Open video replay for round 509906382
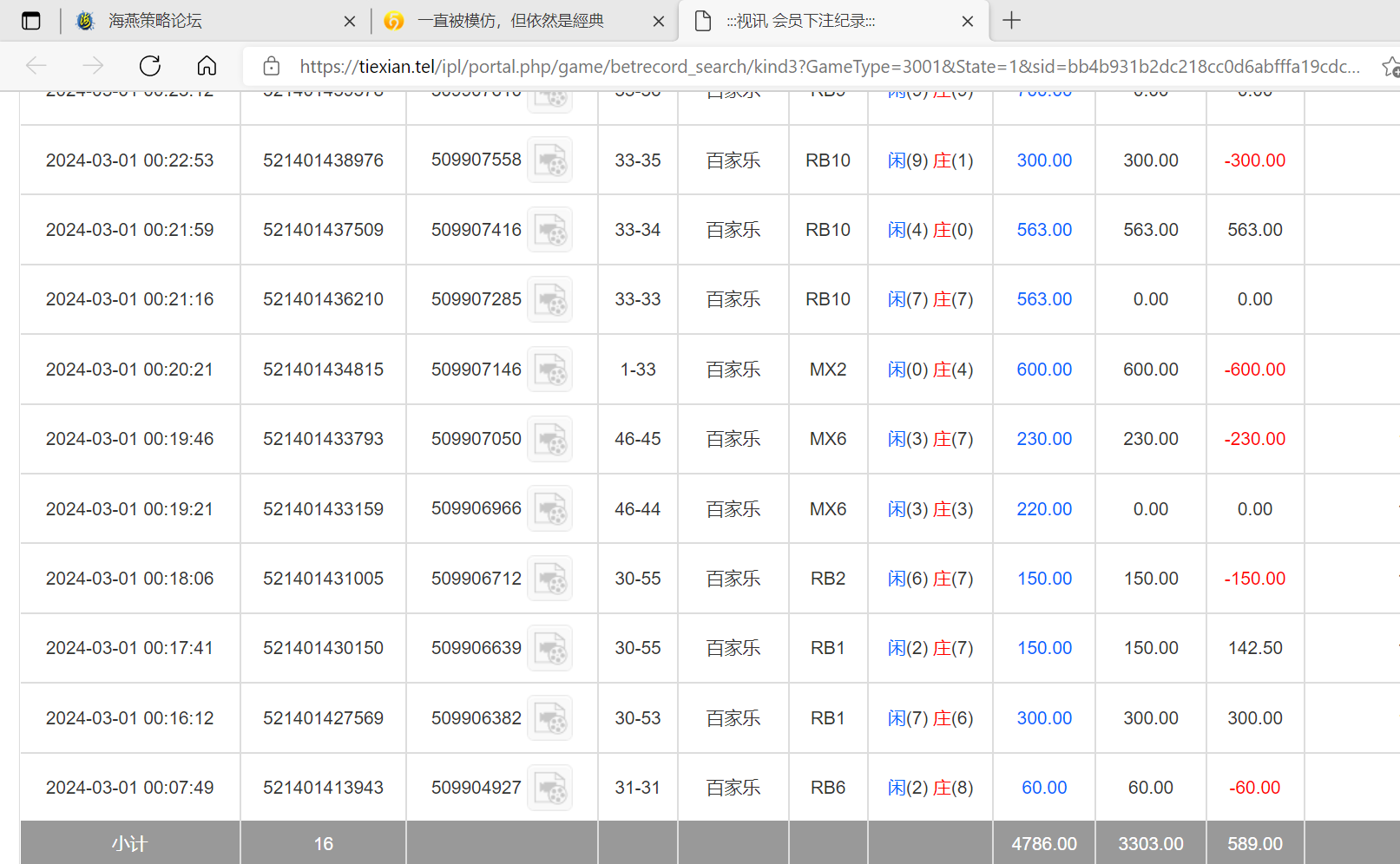Viewport: 1400px width, 864px height. coord(550,718)
